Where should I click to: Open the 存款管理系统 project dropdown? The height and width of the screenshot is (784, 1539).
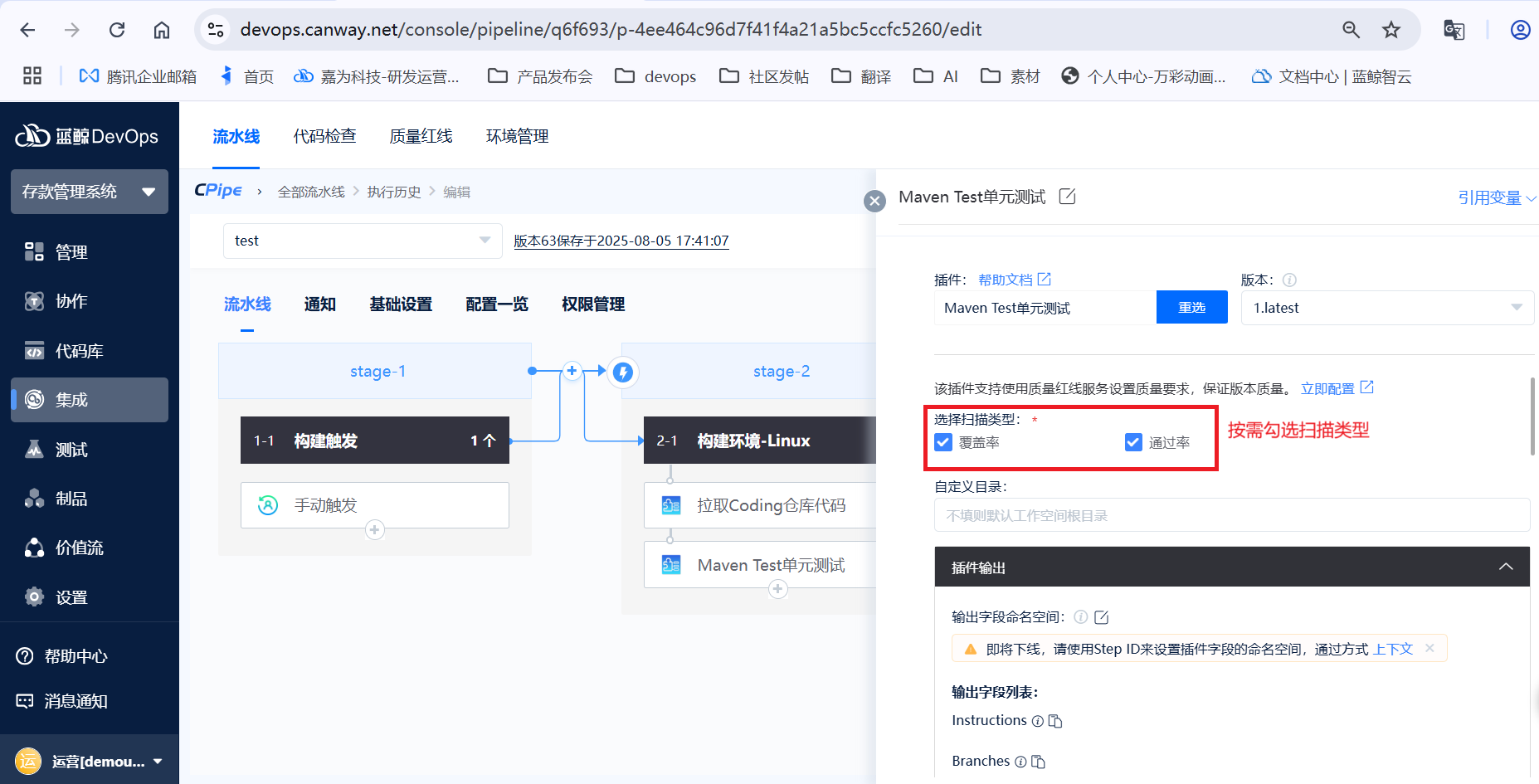tap(90, 192)
